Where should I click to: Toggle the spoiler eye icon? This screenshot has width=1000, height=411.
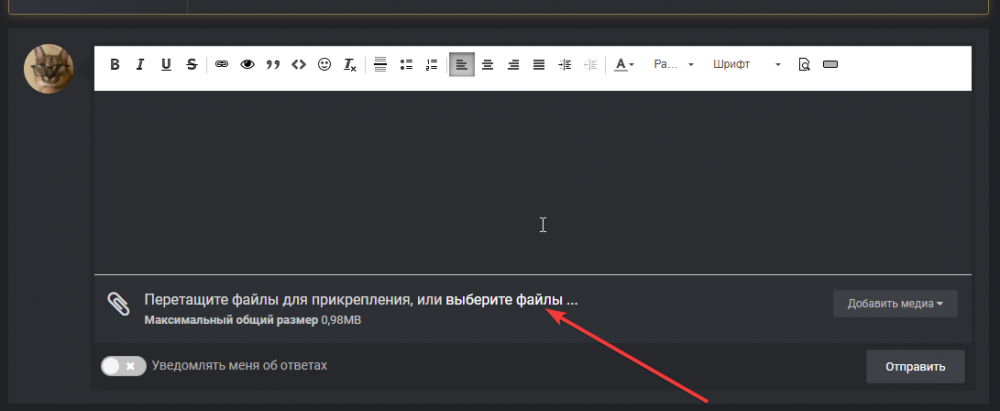(x=246, y=65)
